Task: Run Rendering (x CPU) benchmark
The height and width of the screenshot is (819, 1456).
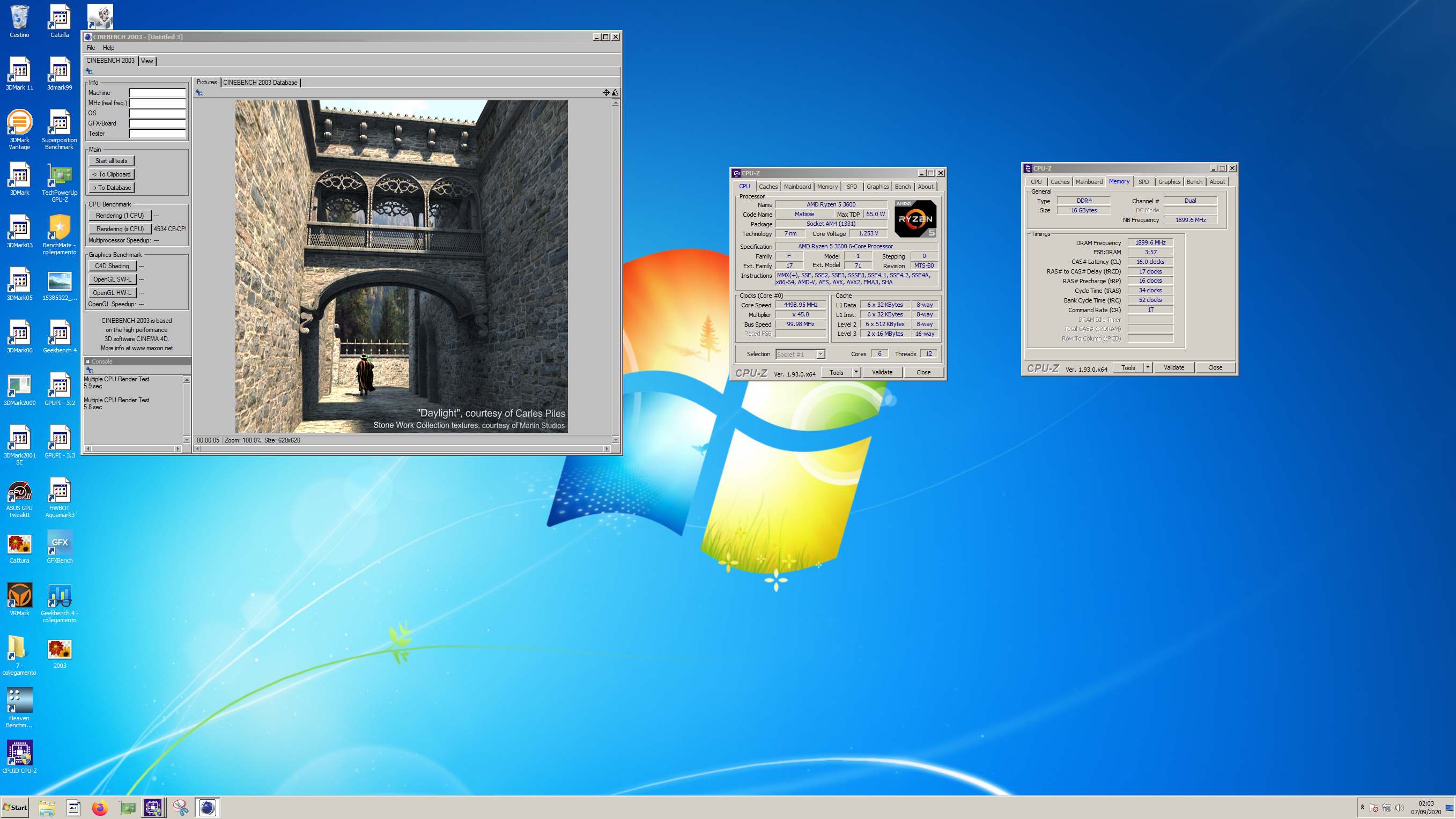Action: click(x=120, y=229)
